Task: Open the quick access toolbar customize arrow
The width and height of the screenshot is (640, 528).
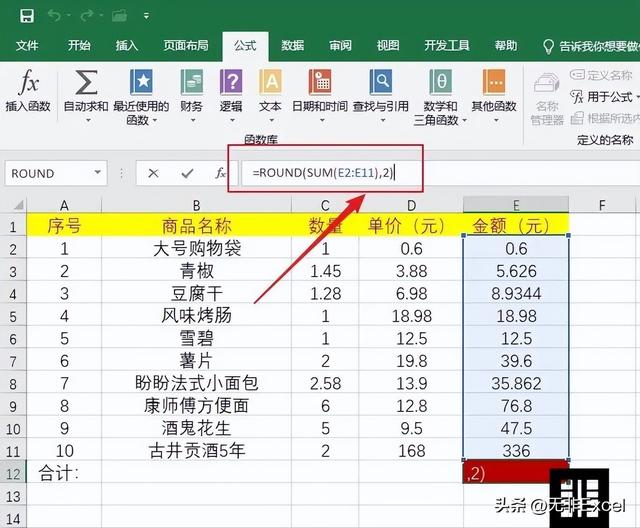Action: pyautogui.click(x=146, y=16)
